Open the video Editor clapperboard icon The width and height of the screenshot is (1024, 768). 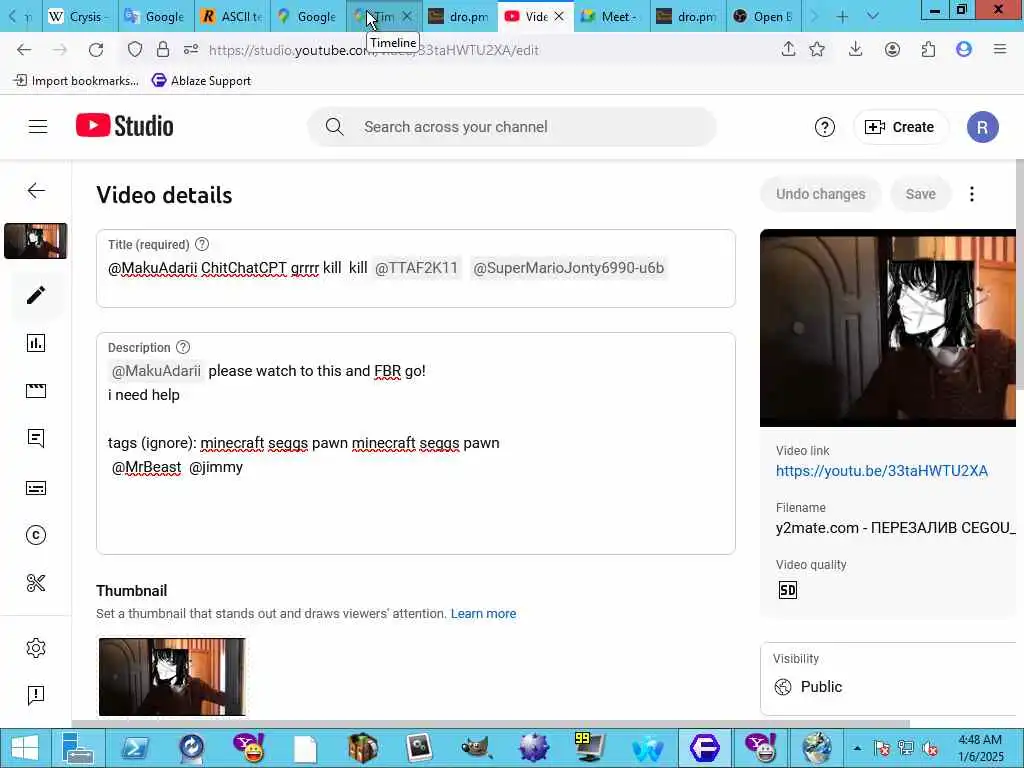(x=36, y=391)
